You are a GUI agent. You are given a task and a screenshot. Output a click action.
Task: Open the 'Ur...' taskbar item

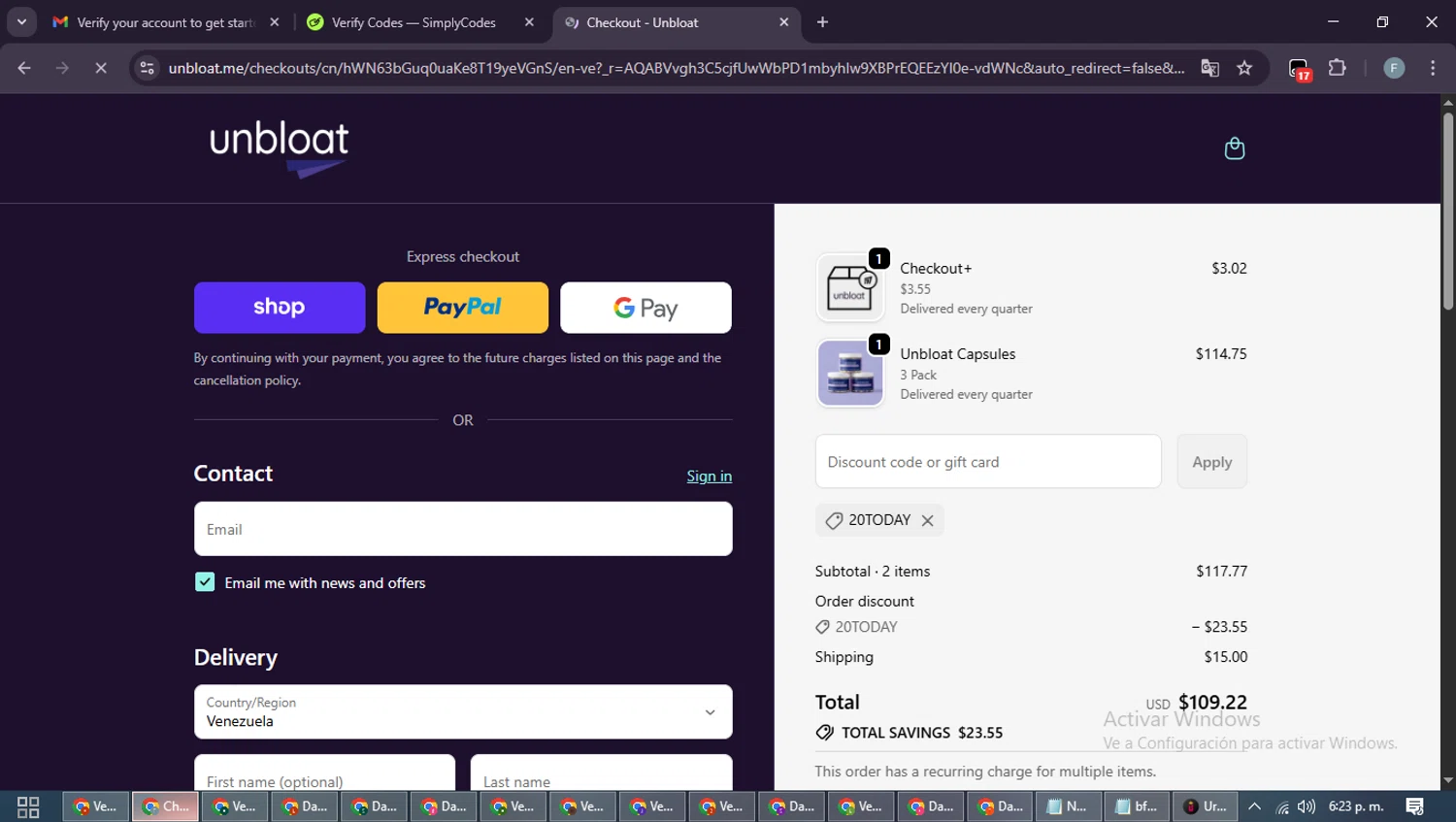point(1206,806)
